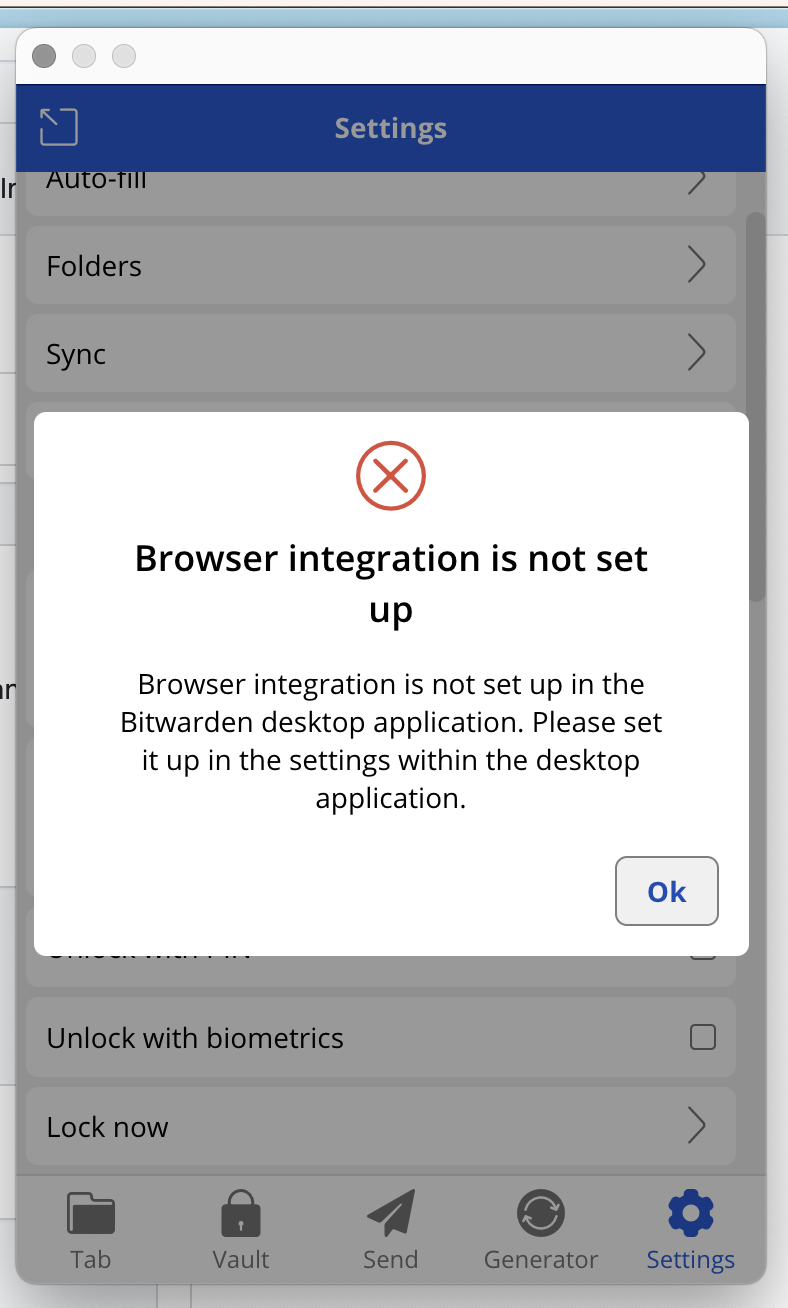Switch to the Generator tab
Screen dimensions: 788x1308
pos(540,1230)
